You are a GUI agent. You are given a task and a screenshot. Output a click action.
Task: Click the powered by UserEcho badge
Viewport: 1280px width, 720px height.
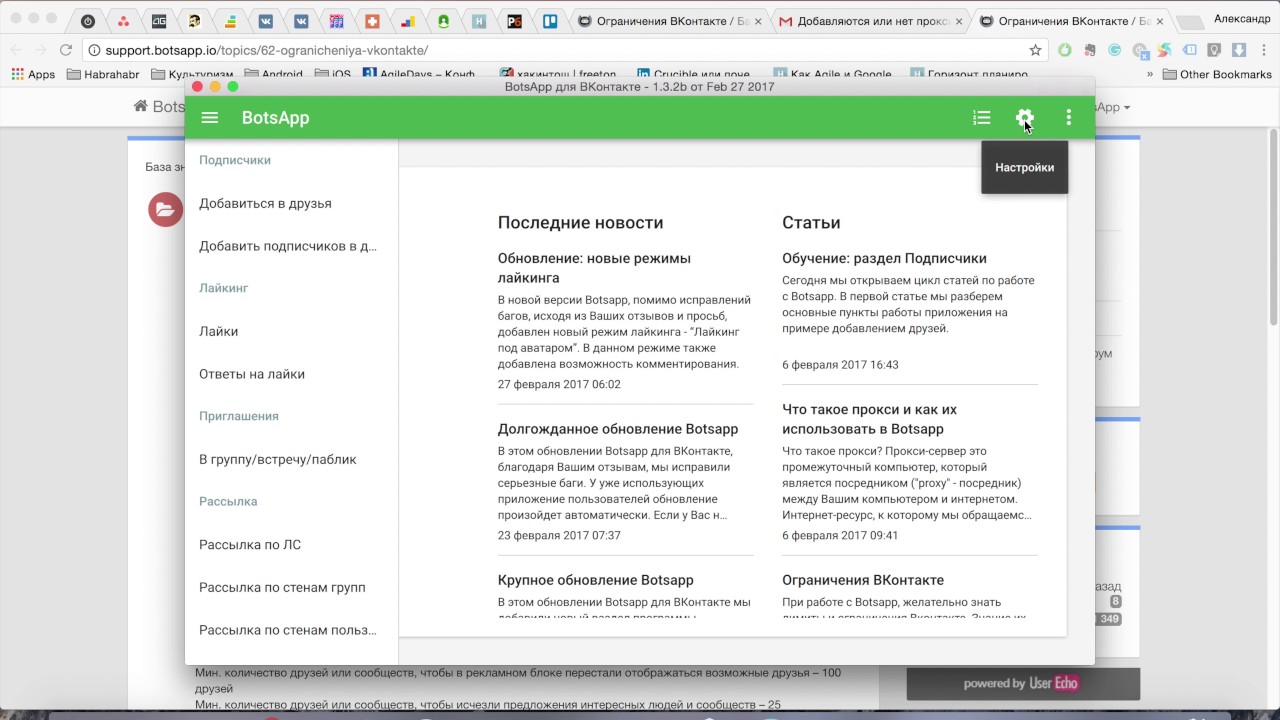click(1023, 684)
